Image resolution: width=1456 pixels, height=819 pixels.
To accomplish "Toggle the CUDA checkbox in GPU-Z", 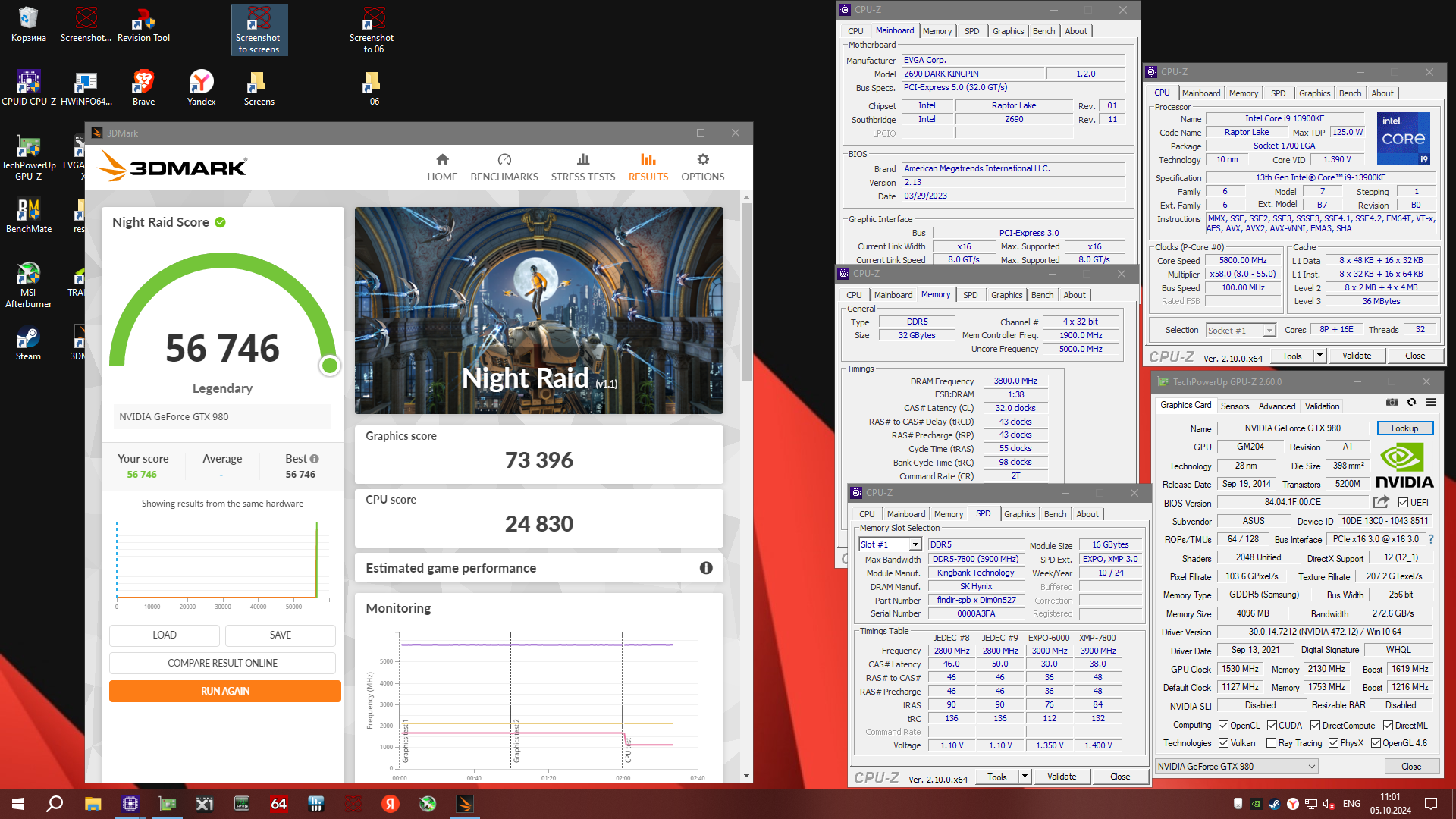I will pyautogui.click(x=1272, y=726).
